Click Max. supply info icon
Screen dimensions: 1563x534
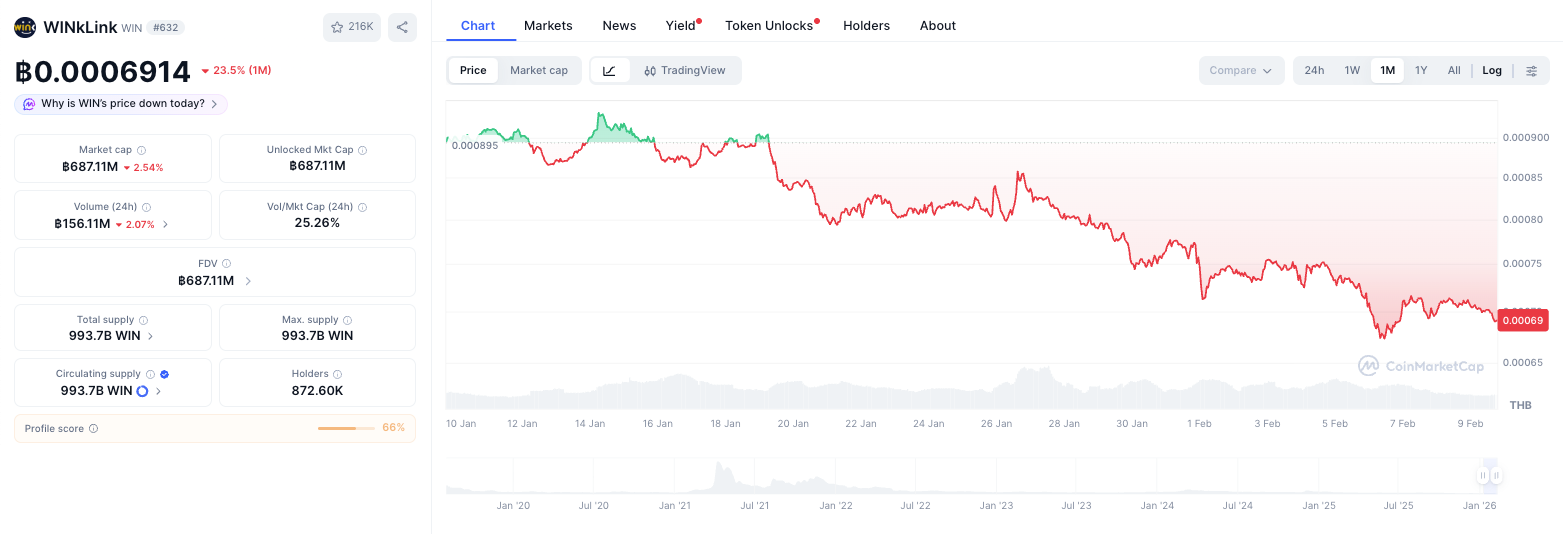(x=348, y=320)
